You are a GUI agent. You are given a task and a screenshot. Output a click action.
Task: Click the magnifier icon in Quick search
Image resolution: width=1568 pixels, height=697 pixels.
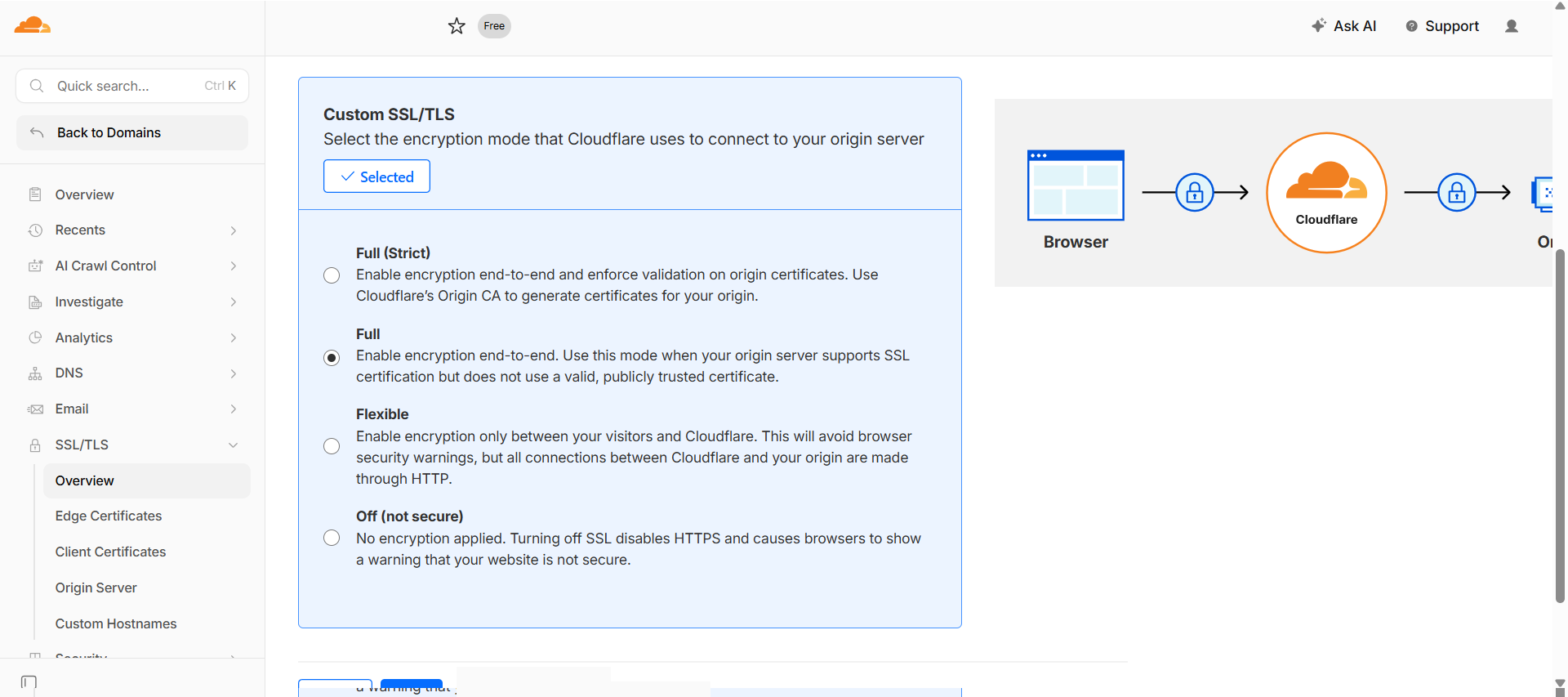click(x=37, y=86)
